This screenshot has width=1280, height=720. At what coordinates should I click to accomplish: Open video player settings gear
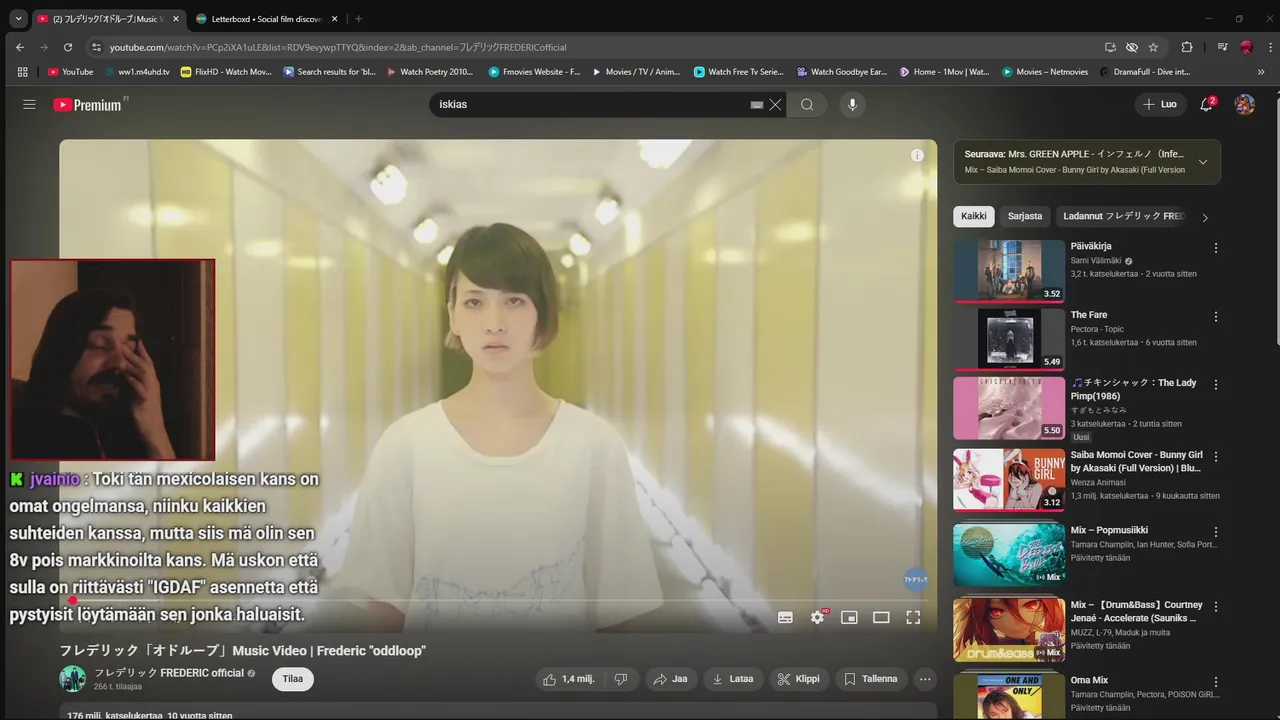pos(817,617)
